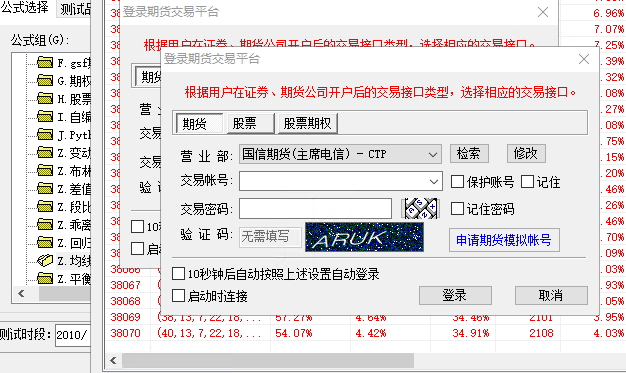Select the Z. 回归 folder icon

45,242
